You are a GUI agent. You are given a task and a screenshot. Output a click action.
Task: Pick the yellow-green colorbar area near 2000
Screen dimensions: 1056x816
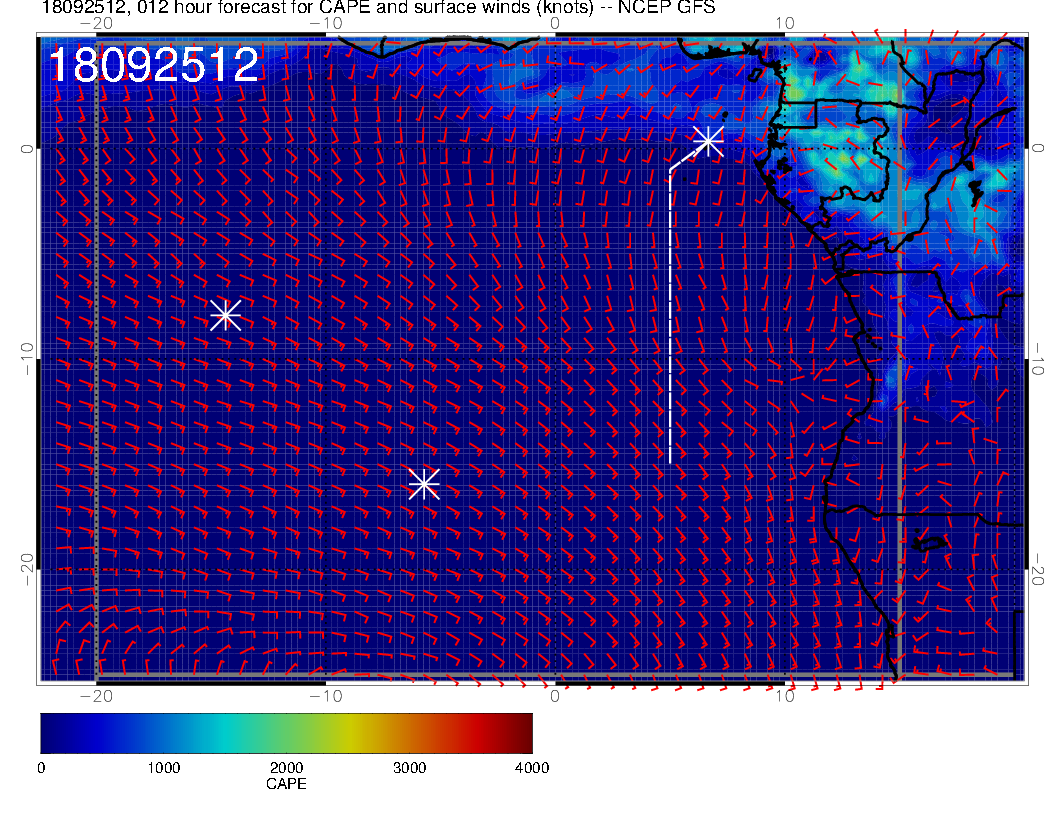(x=290, y=732)
